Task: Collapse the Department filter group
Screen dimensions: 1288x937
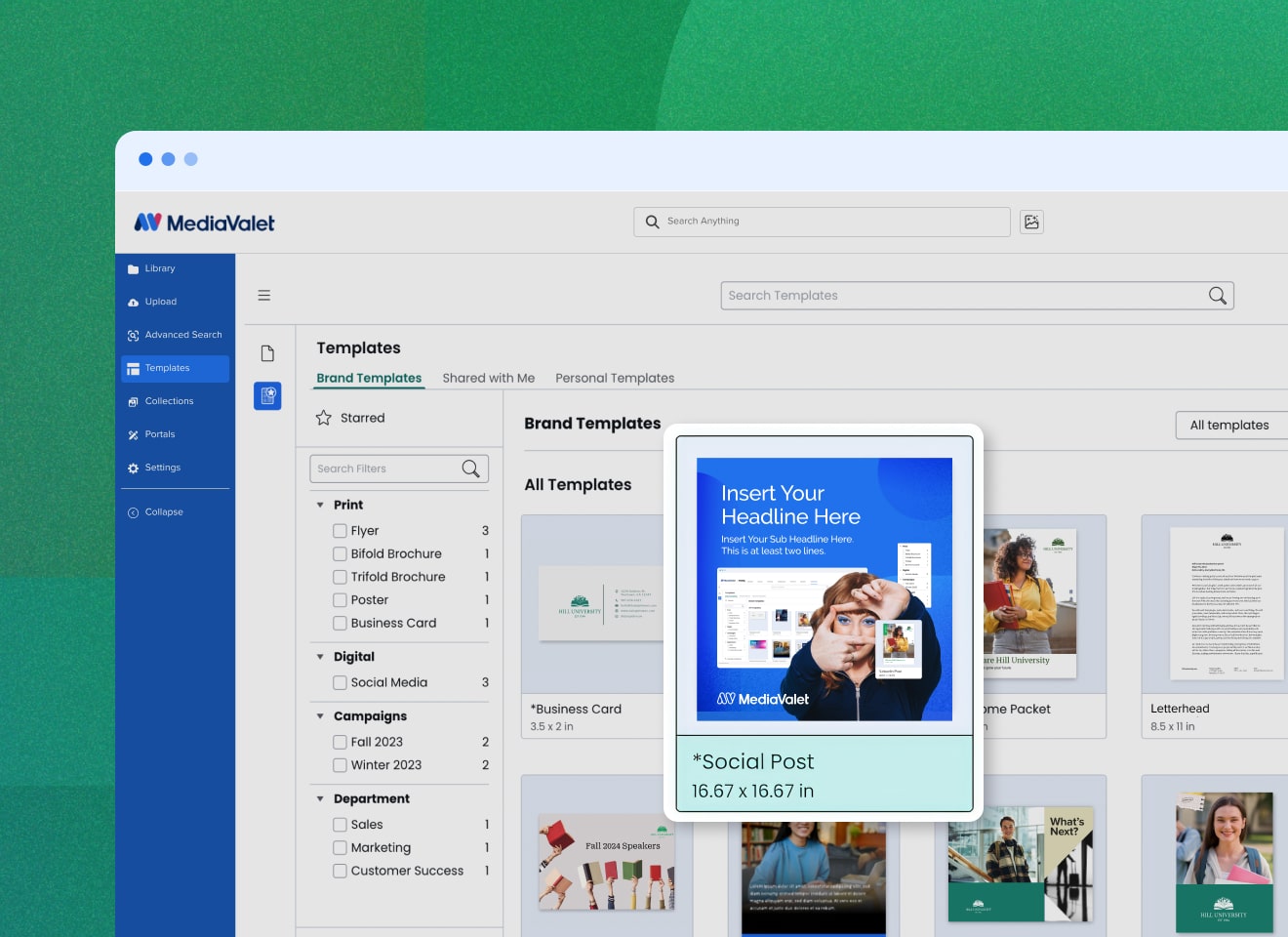Action: click(320, 799)
